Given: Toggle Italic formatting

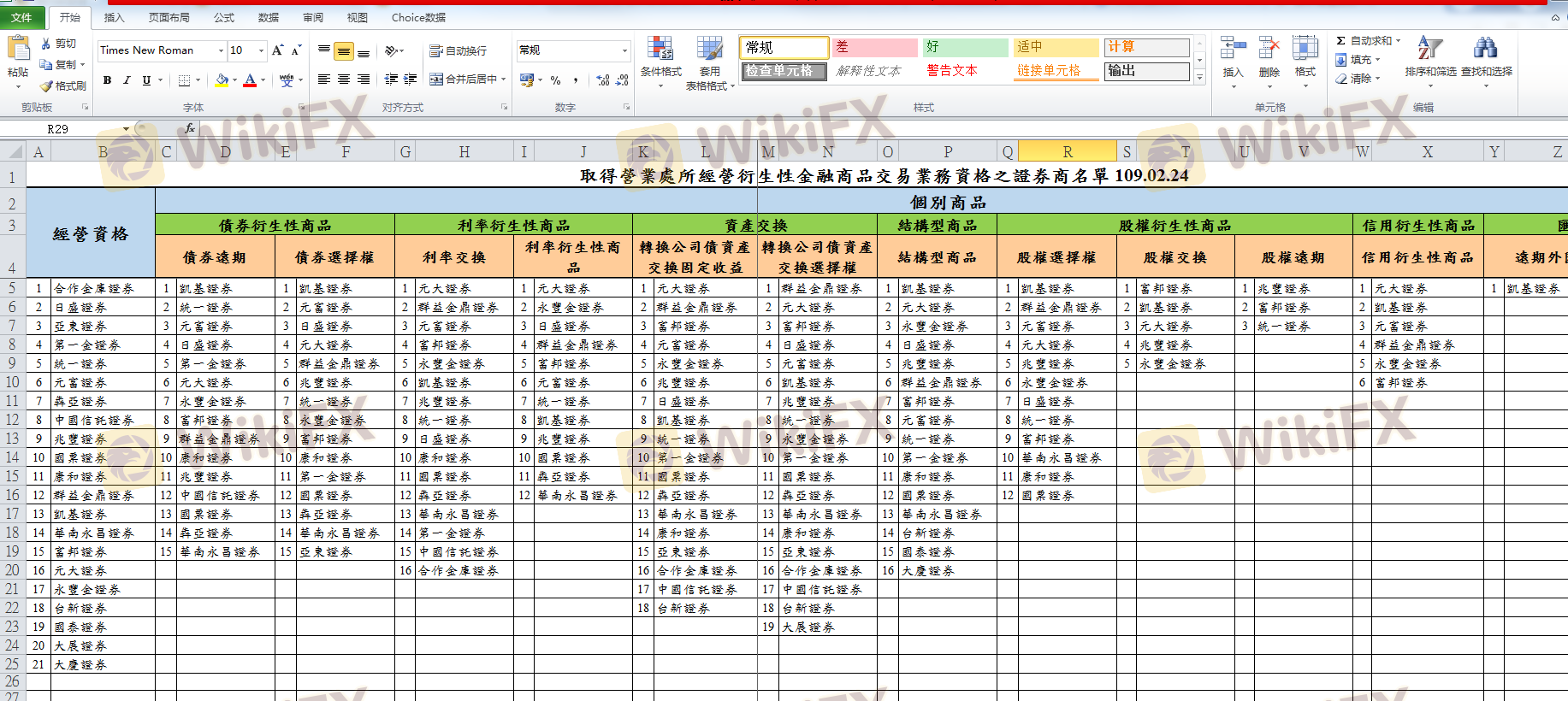Looking at the screenshot, I should pyautogui.click(x=127, y=80).
